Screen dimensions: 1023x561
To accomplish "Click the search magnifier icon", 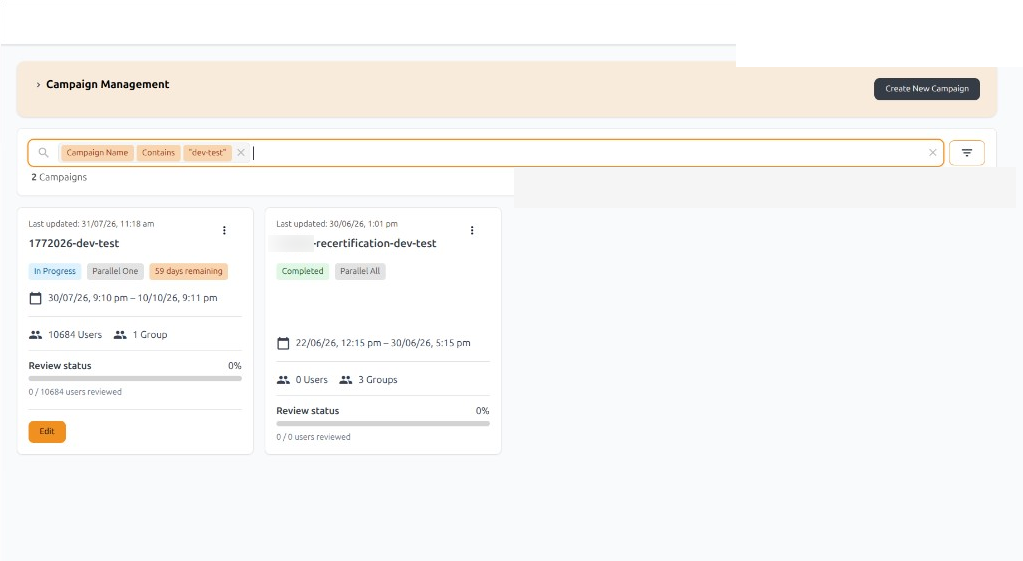I will (43, 153).
